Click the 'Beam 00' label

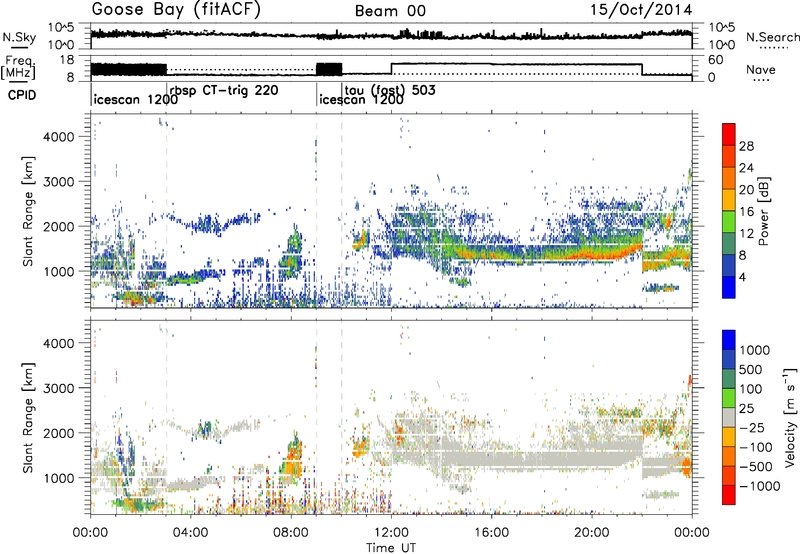pos(390,11)
